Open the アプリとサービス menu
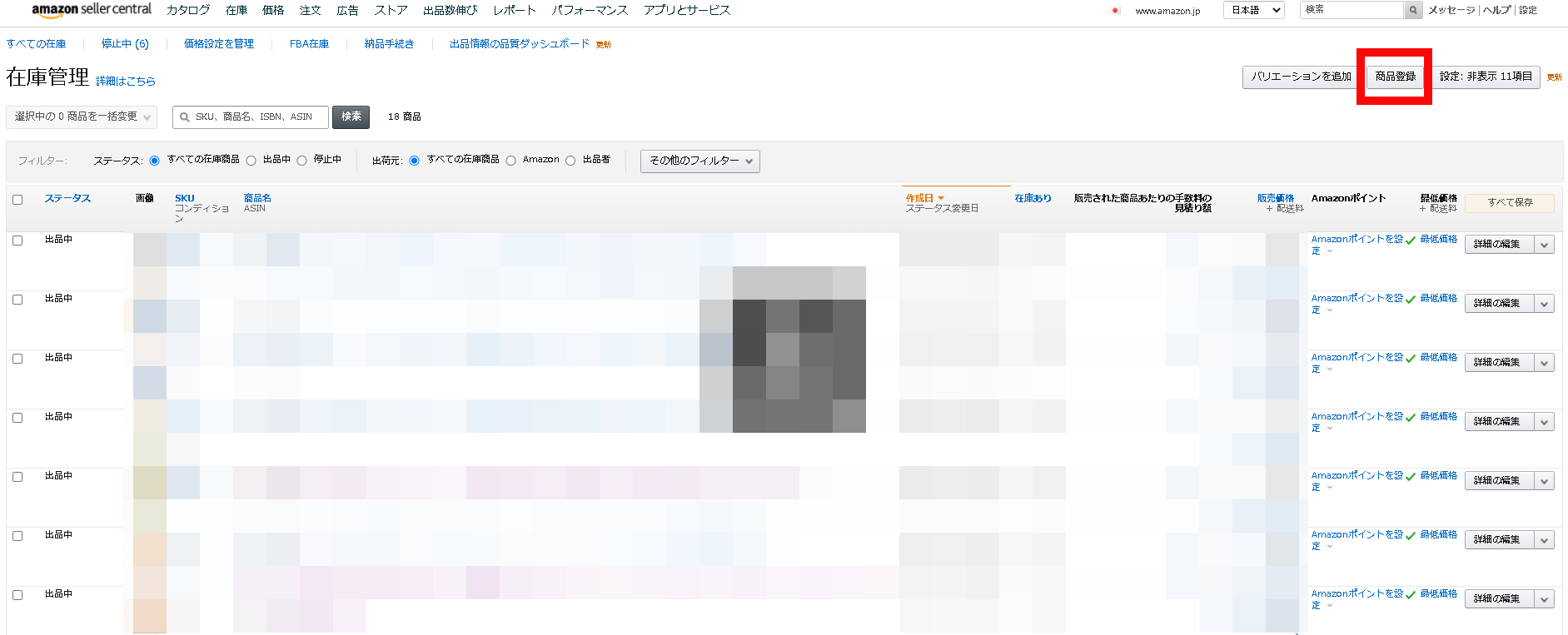Viewport: 1568px width, 635px height. point(687,10)
